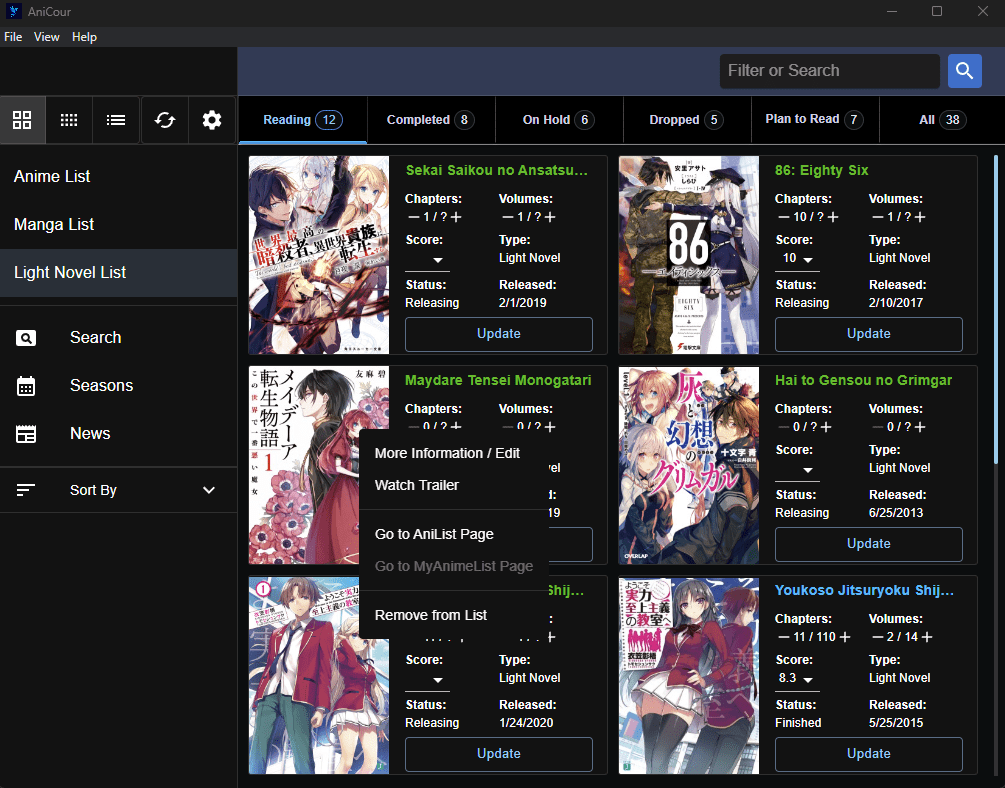The height and width of the screenshot is (788, 1005).
Task: Switch to compact grid view icon
Action: (x=69, y=120)
